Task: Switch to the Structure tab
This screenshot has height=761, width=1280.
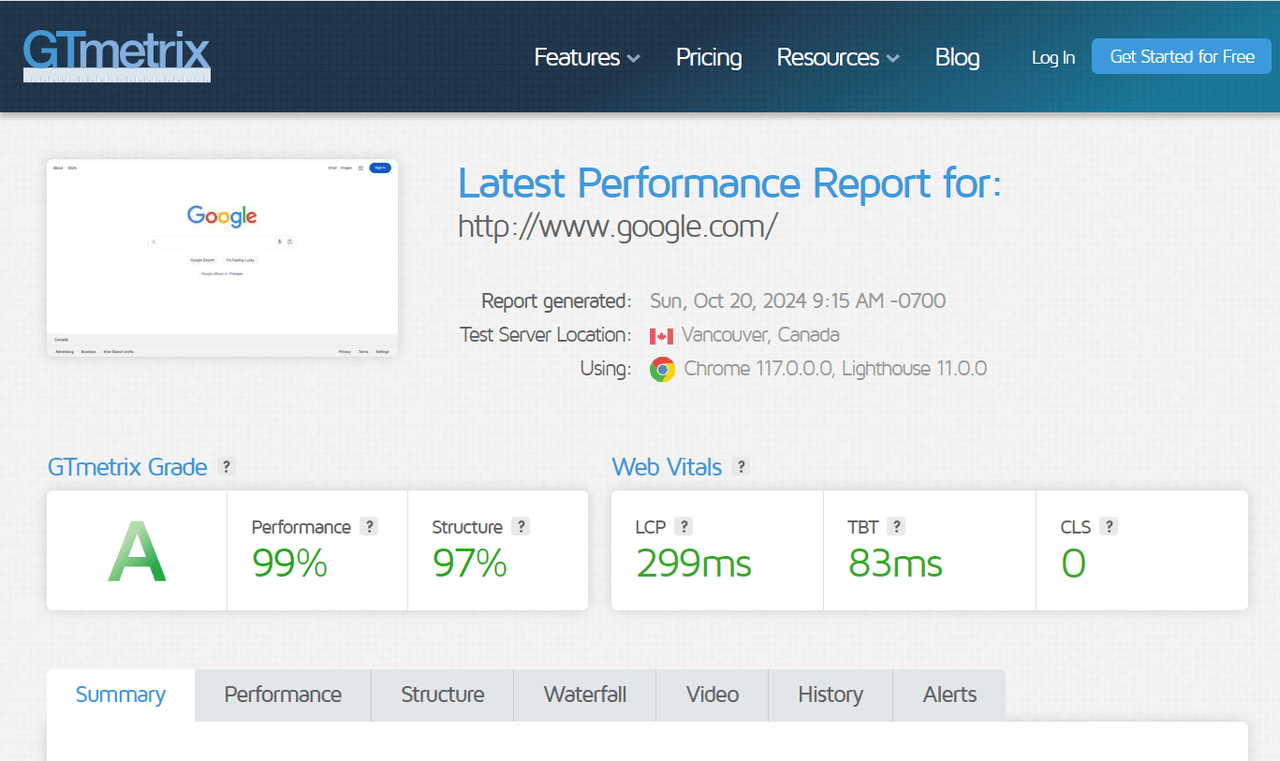Action: click(443, 695)
